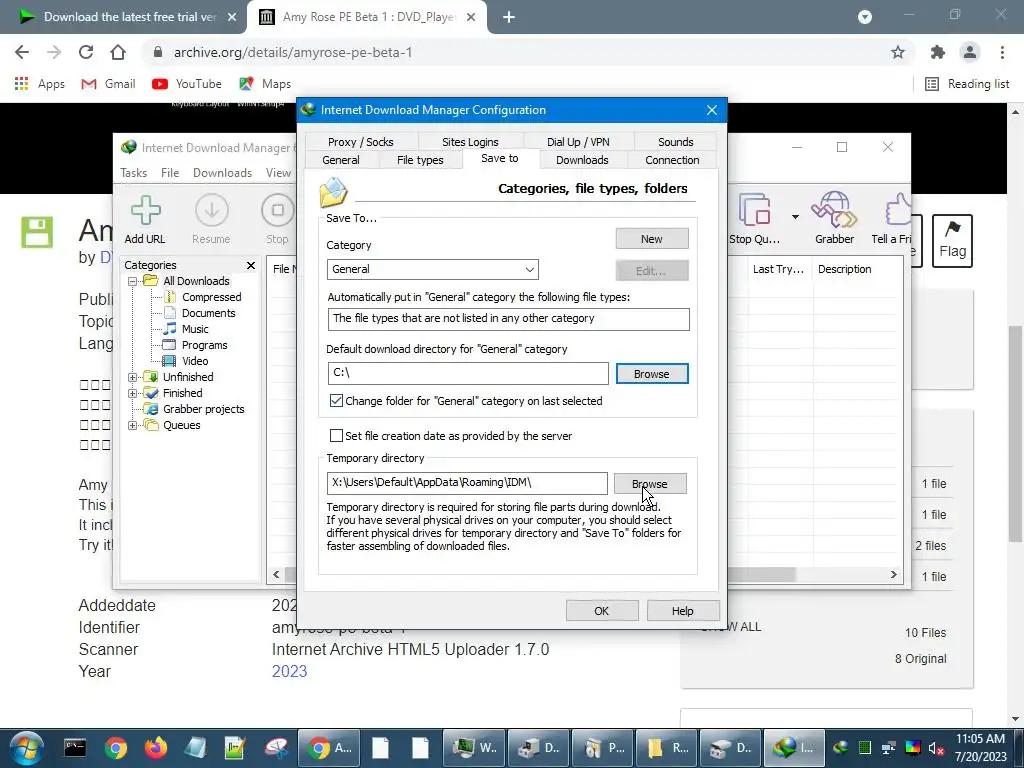
Task: Switch to the General tab
Action: coord(341,160)
